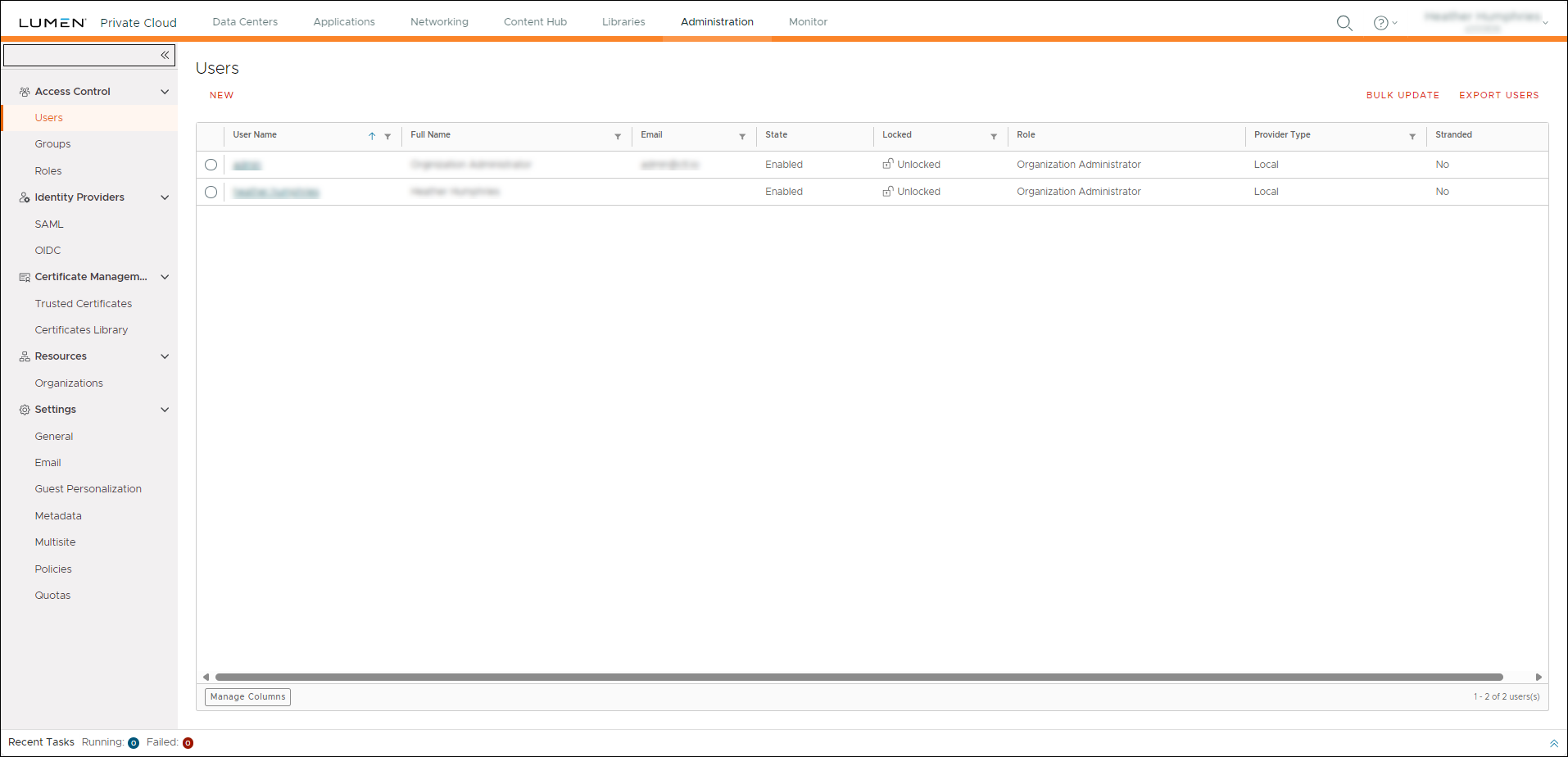Switch to the Monitor tab
The height and width of the screenshot is (757, 1568).
pos(807,22)
